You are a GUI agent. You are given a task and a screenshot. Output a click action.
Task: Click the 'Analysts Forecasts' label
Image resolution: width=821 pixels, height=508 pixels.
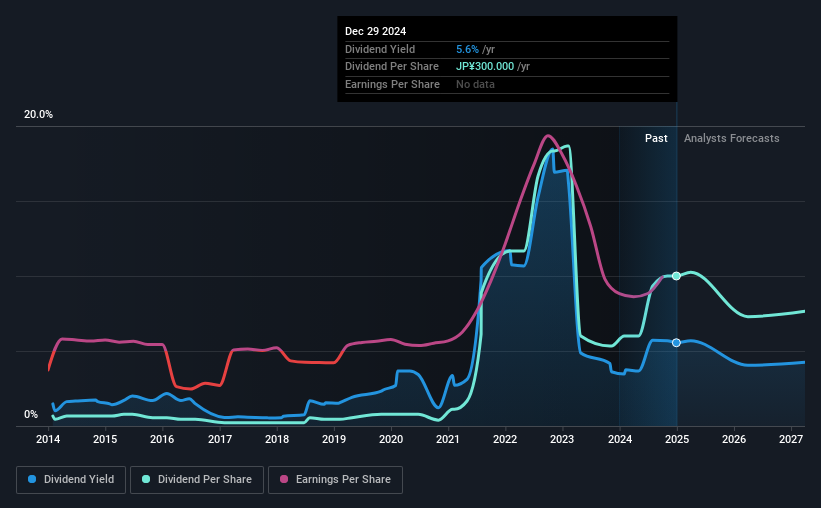731,138
